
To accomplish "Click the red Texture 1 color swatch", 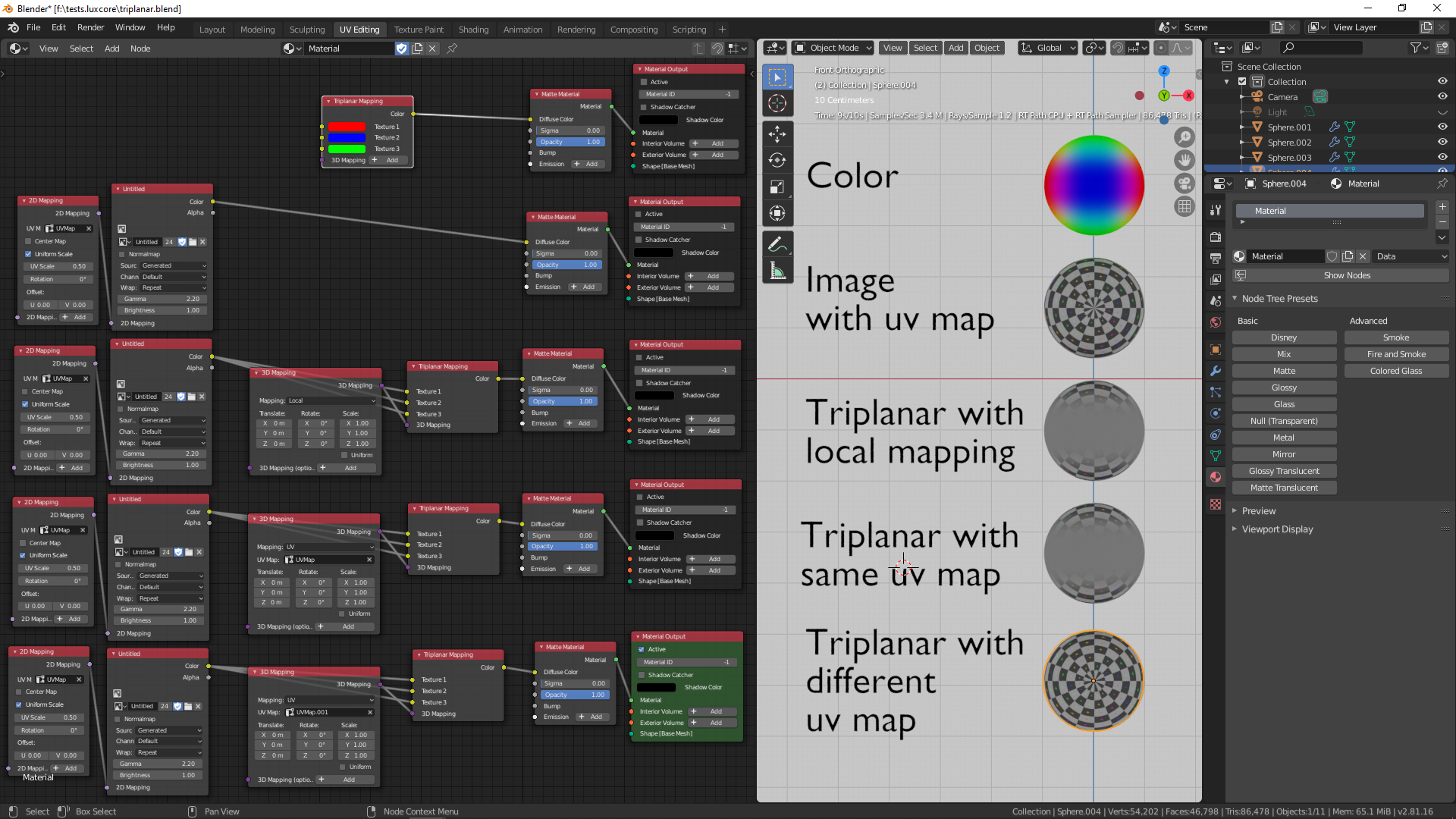I will 347,127.
